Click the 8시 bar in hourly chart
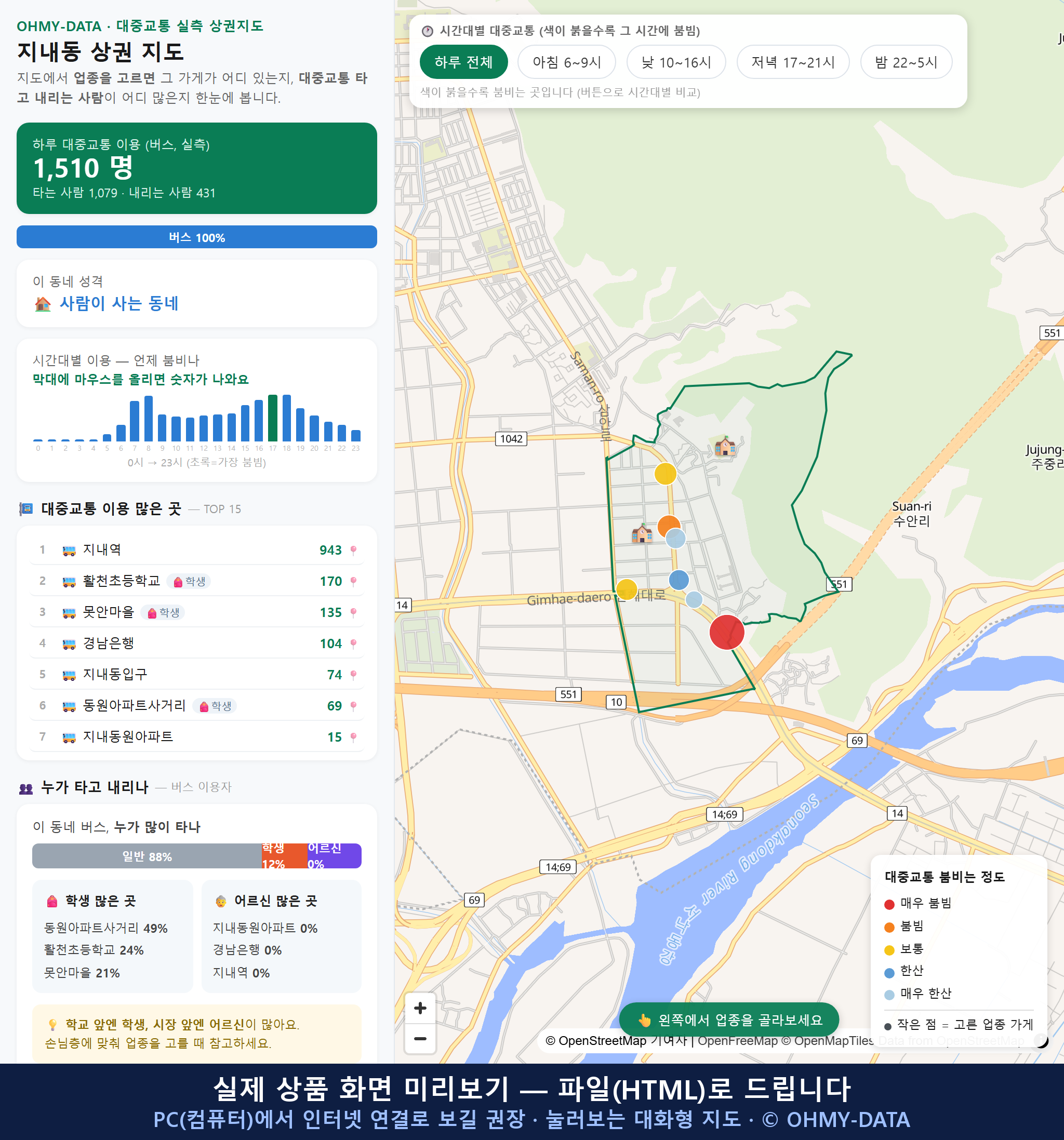This screenshot has width=1064, height=1140. pos(149,419)
